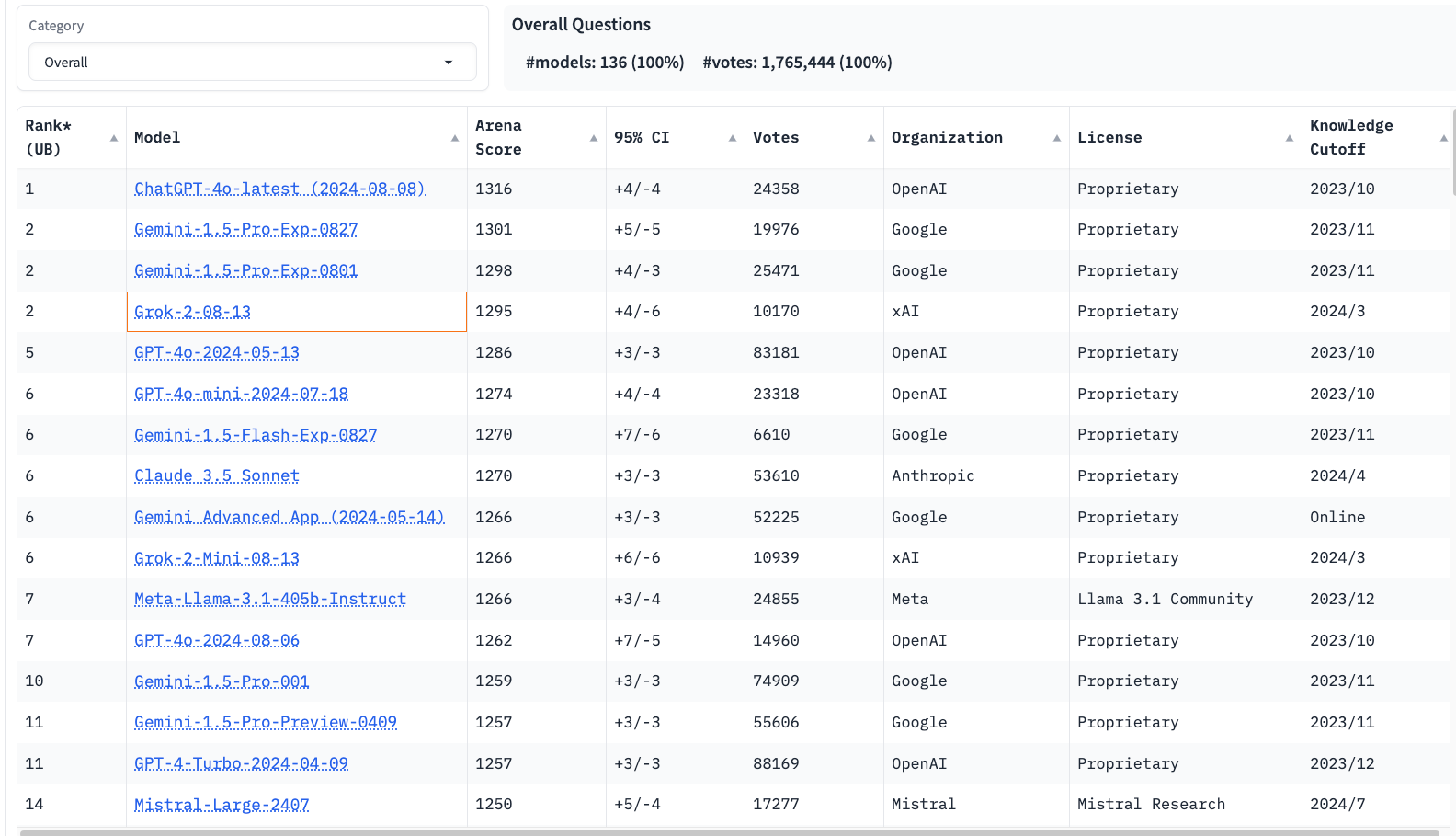
Task: Open Claude 3.5 Sonnet model link
Action: tap(217, 475)
